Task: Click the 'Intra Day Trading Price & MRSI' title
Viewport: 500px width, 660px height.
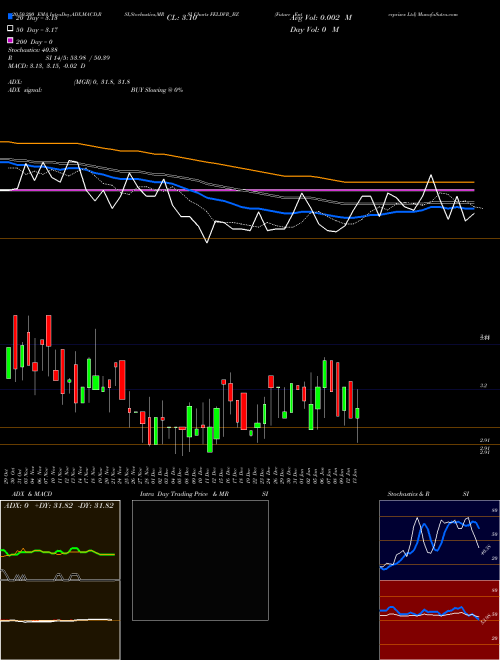Action: pyautogui.click(x=204, y=494)
